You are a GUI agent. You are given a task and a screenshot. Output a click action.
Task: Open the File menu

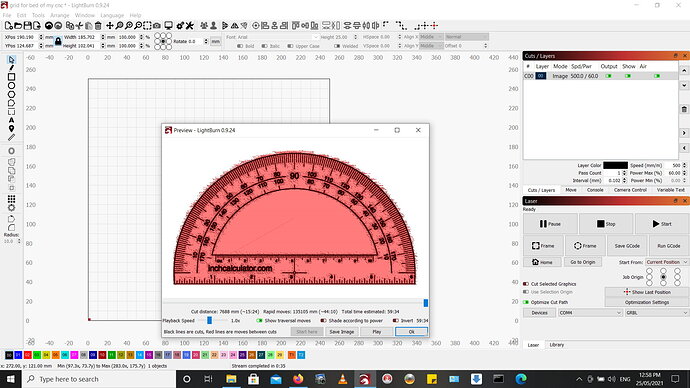7,15
